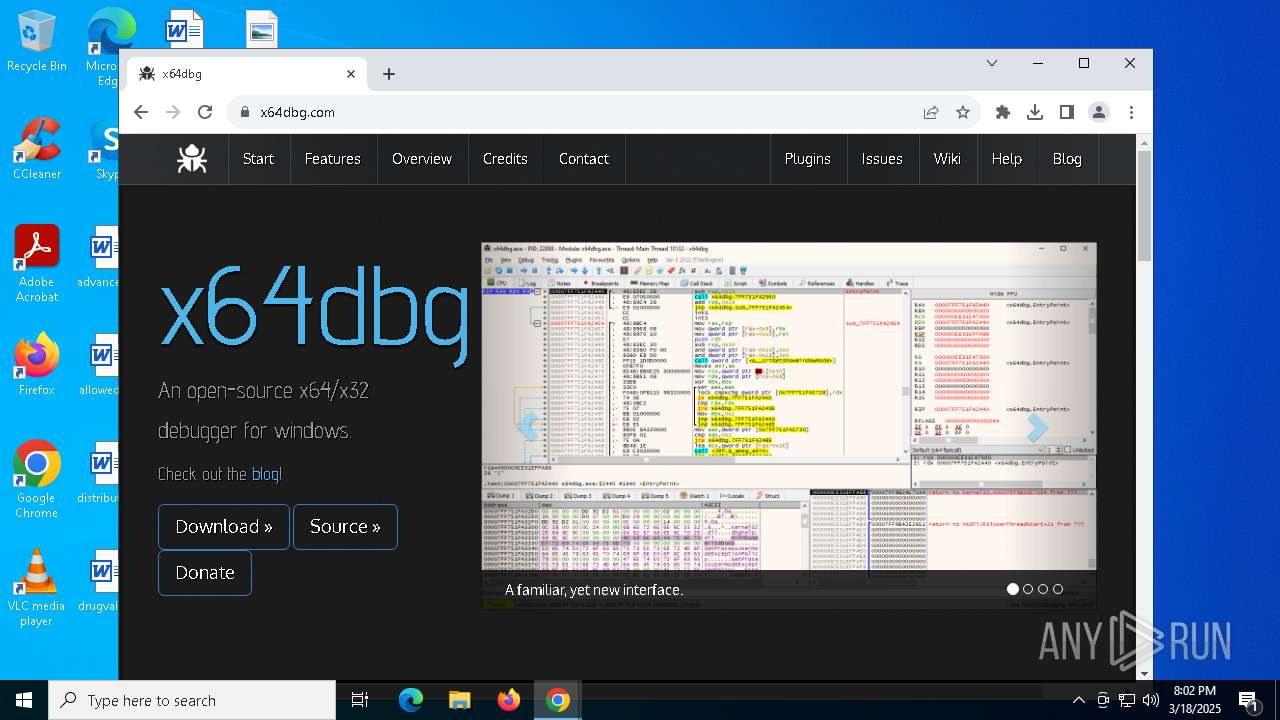Go back with browser back arrow
Viewport: 1280px width, 720px height.
[141, 112]
